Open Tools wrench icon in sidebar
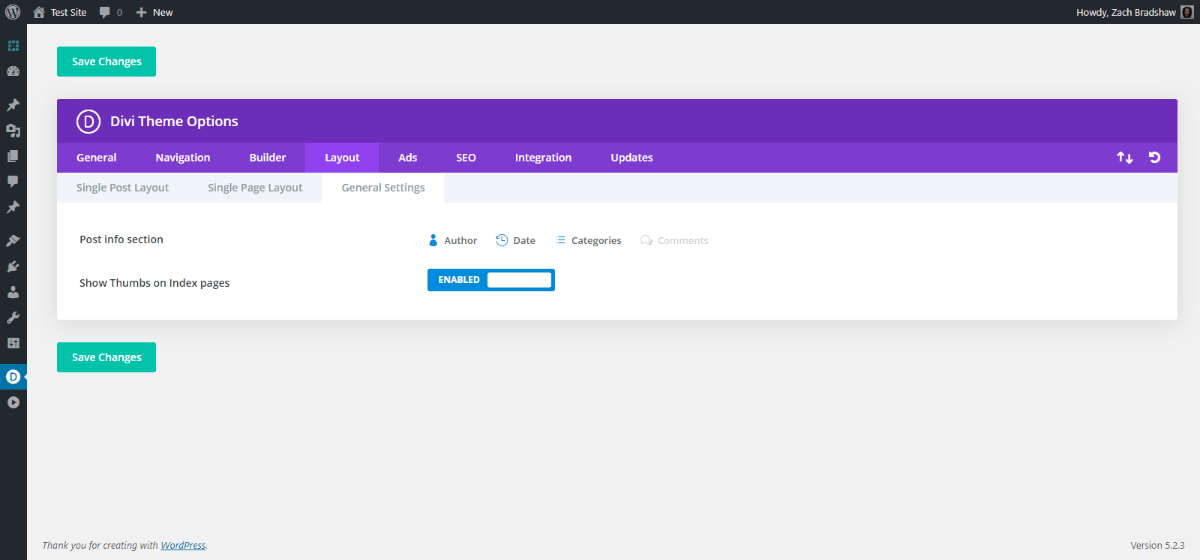The height and width of the screenshot is (560, 1200). click(13, 318)
